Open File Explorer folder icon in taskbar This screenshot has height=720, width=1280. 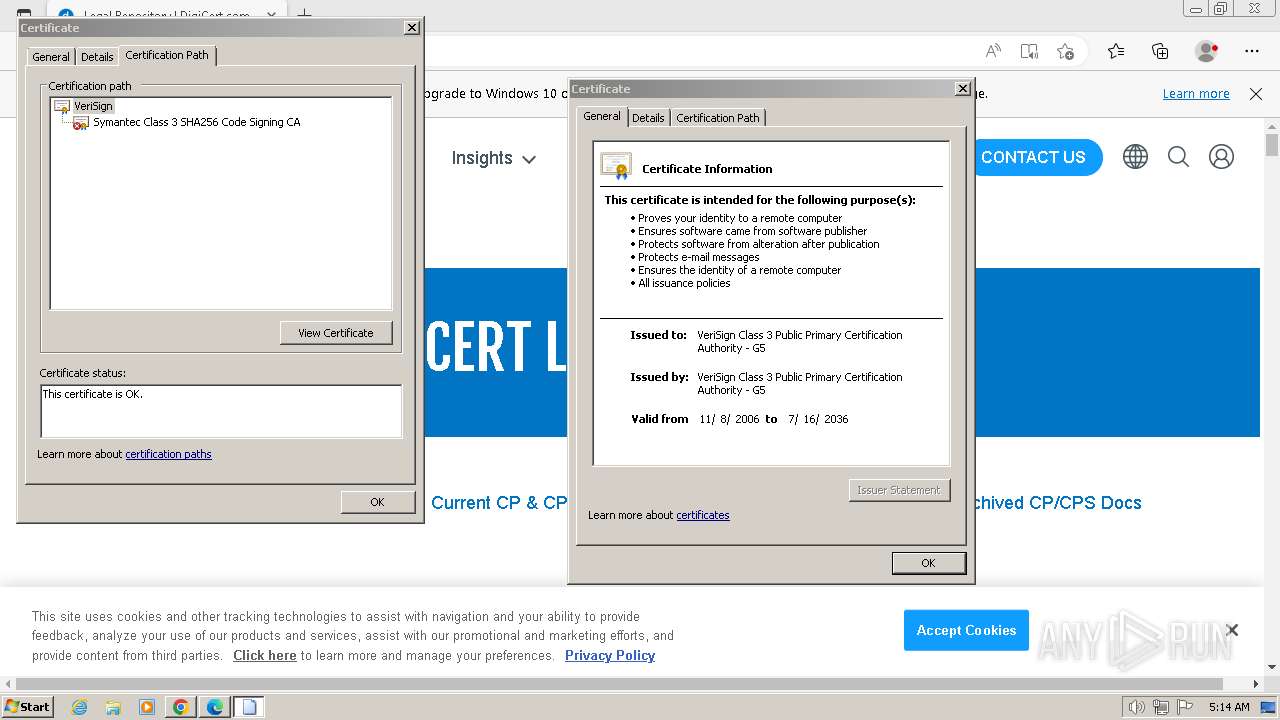coord(113,707)
